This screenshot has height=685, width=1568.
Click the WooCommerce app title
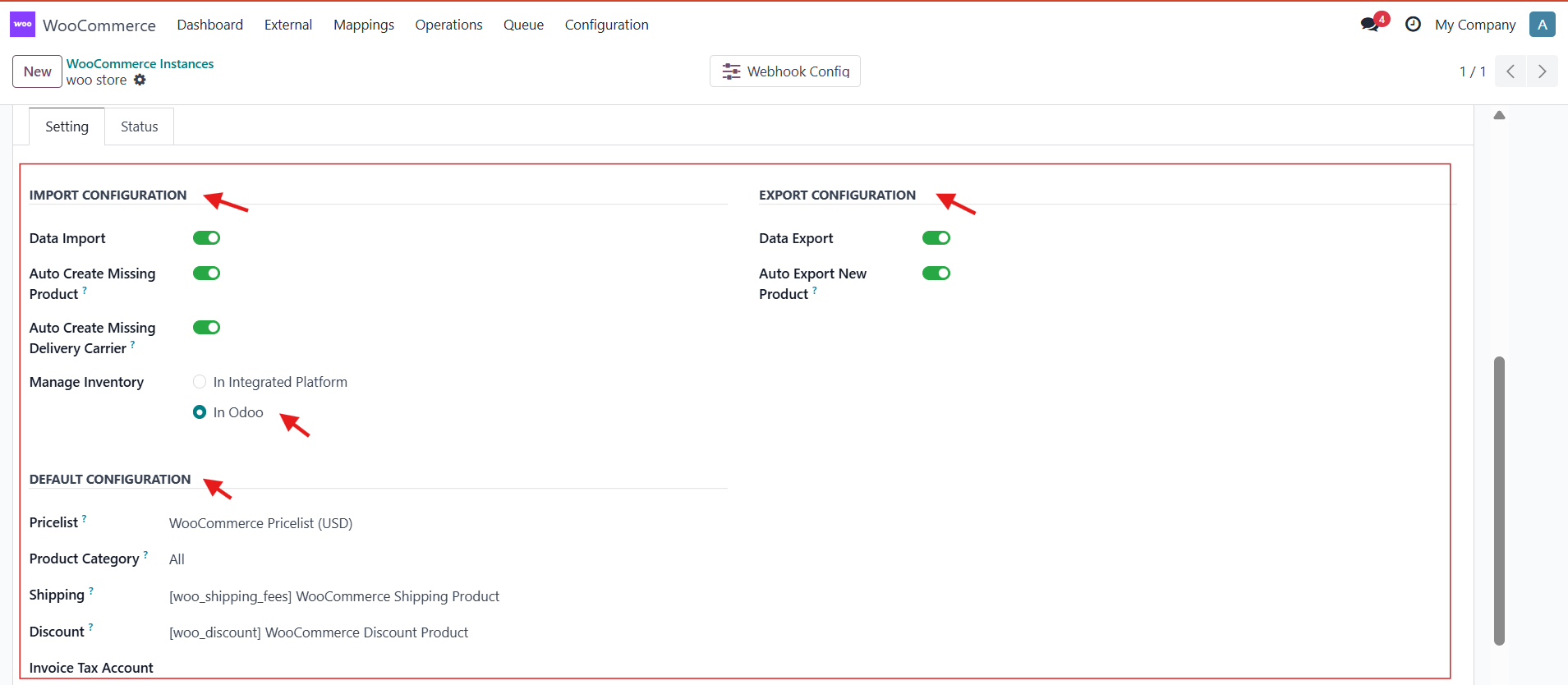99,25
